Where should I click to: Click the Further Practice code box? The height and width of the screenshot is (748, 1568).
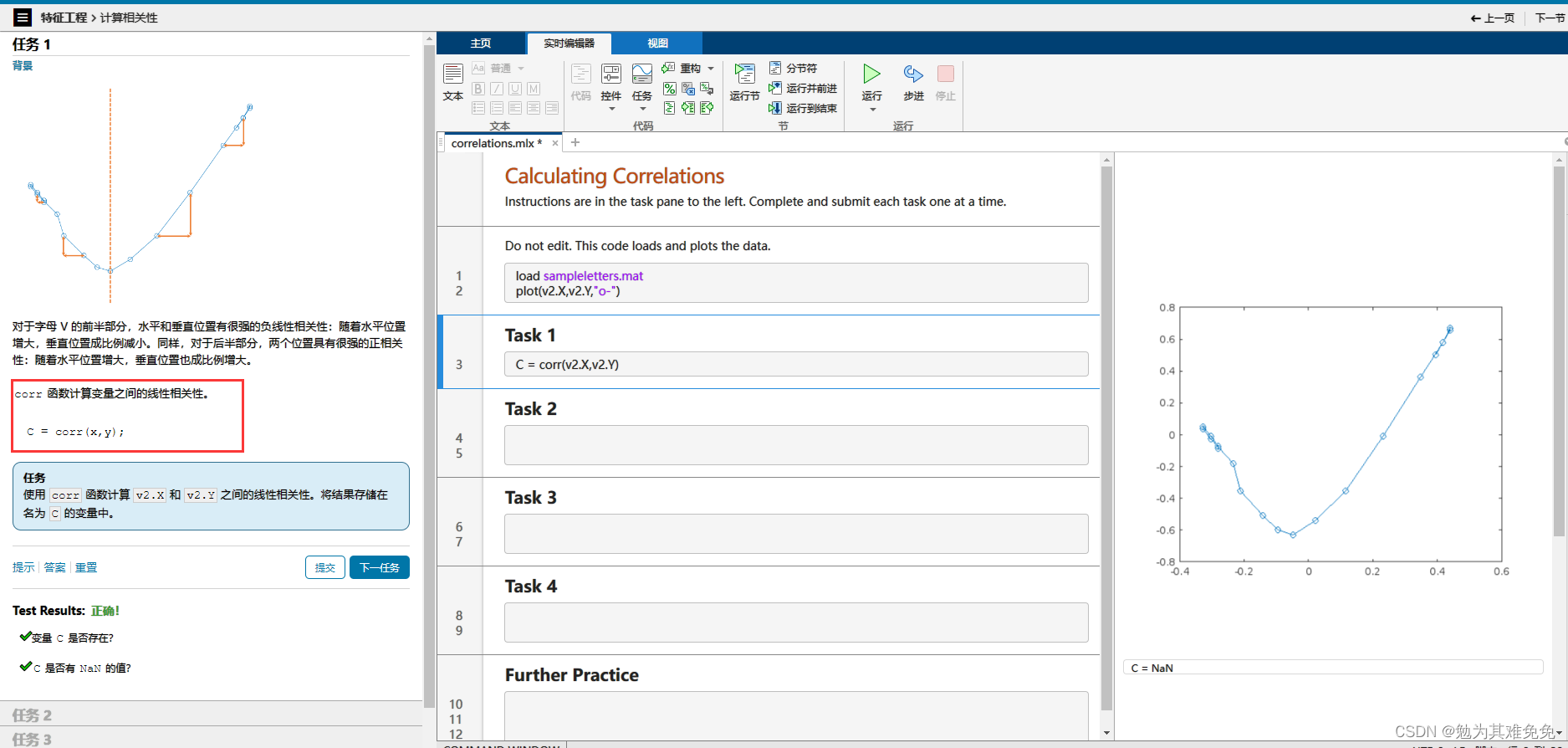coord(796,716)
